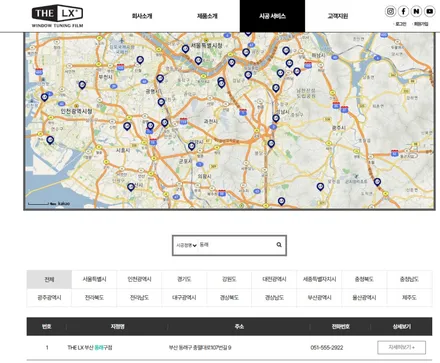440x363 pixels.
Task: Select the 경상북도 region tab
Action: click(x=229, y=297)
